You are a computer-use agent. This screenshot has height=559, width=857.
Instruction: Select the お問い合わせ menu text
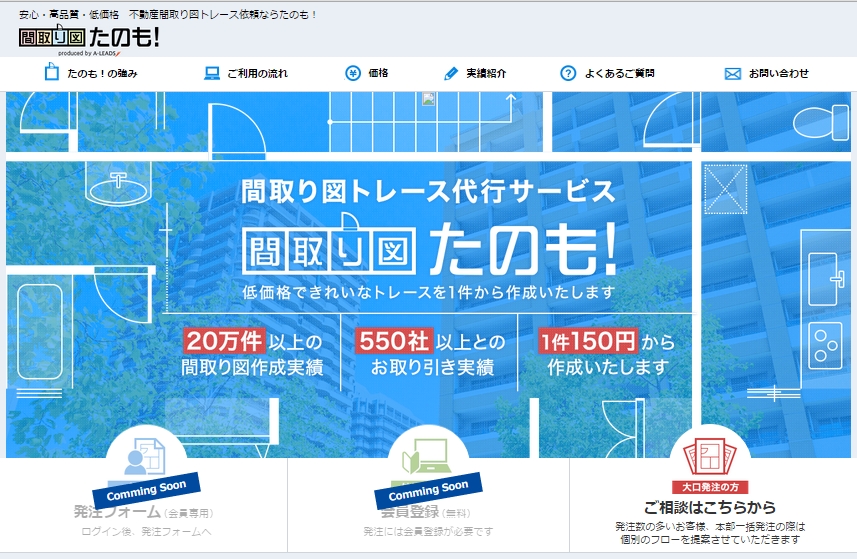pos(778,73)
